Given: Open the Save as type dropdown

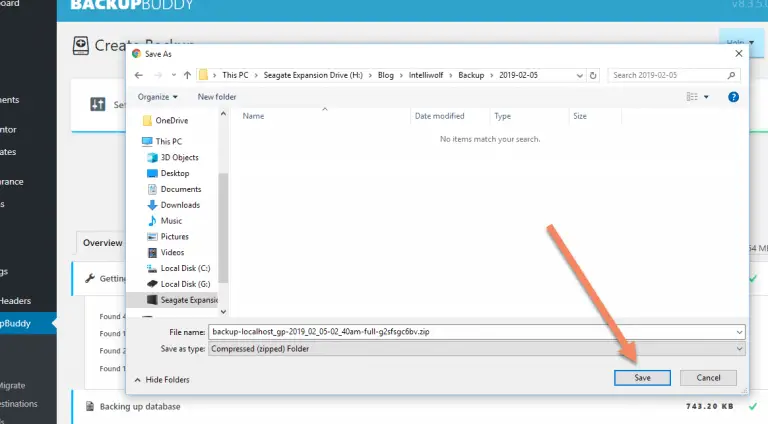Looking at the screenshot, I should point(477,349).
